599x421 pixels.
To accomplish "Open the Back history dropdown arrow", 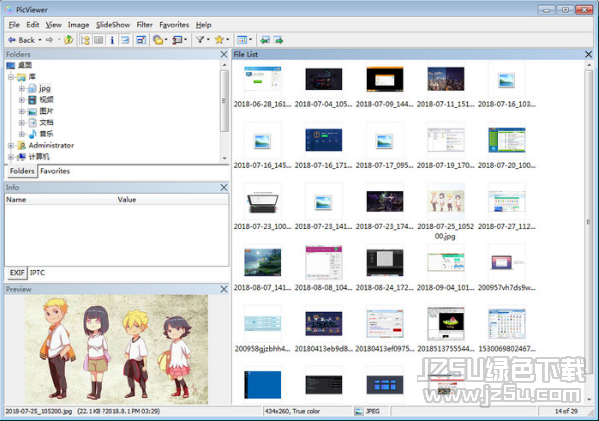I will point(39,40).
